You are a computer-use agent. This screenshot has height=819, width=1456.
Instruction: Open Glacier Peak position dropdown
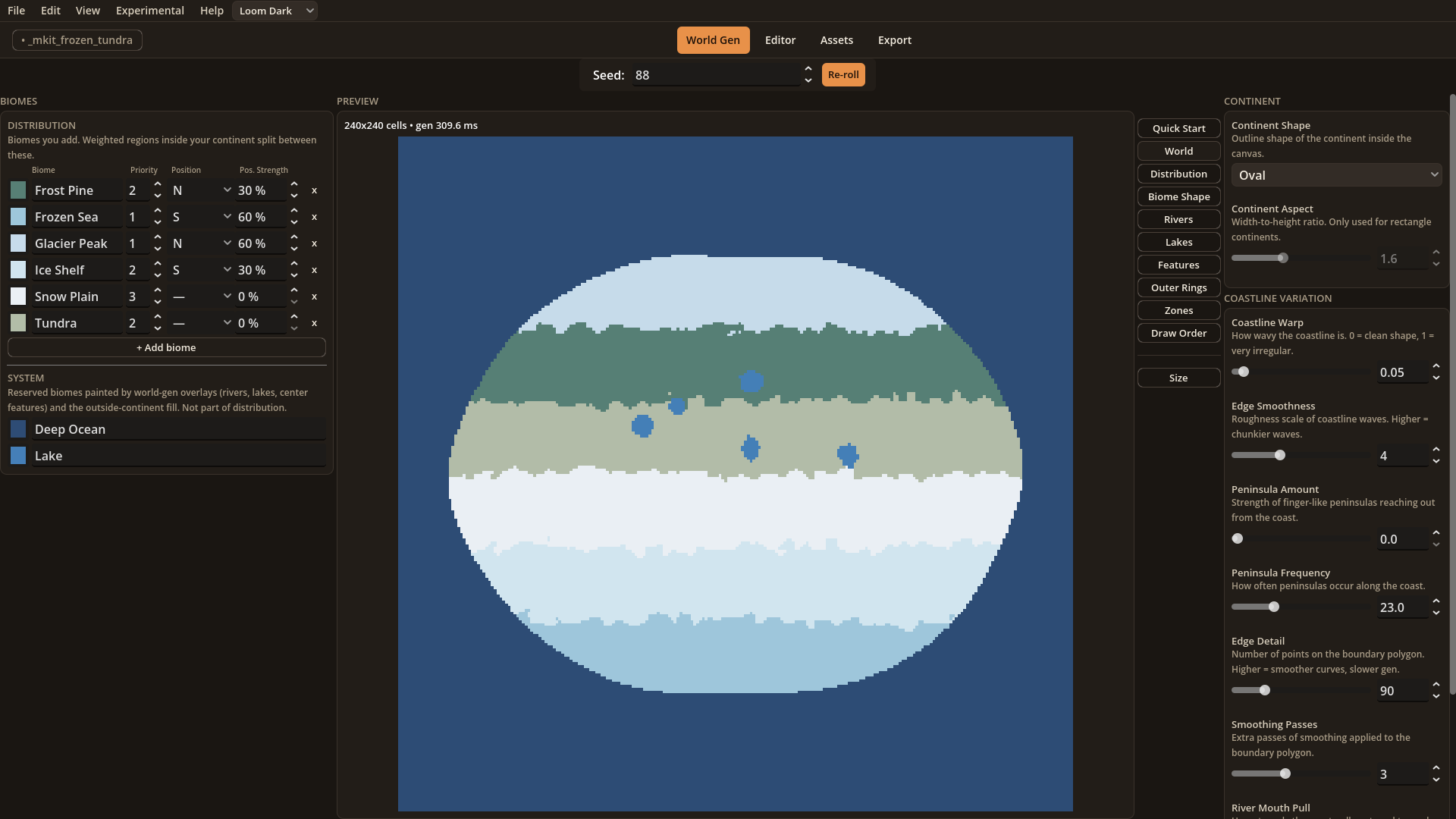[x=202, y=243]
